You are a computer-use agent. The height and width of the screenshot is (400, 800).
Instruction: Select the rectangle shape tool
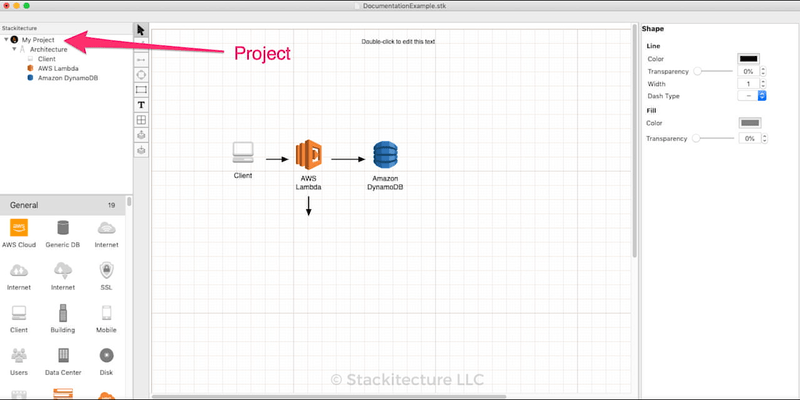(x=141, y=90)
